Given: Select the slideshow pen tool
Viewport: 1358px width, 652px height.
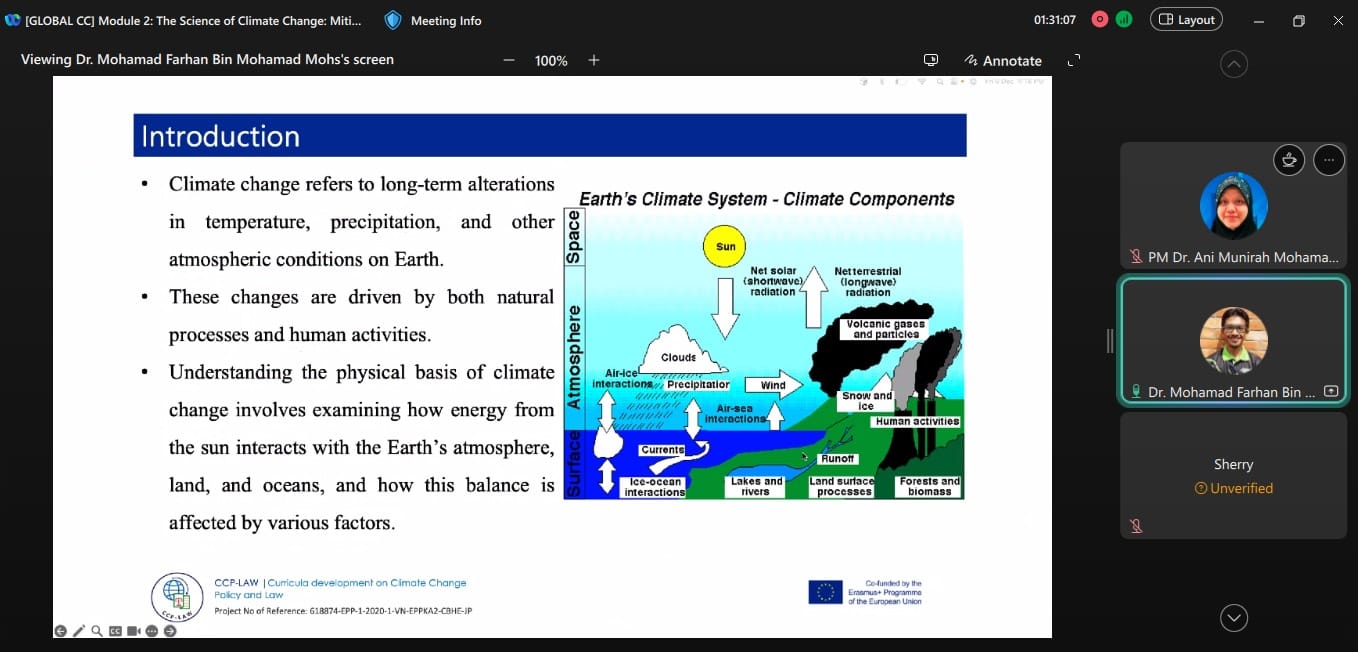Looking at the screenshot, I should [79, 631].
